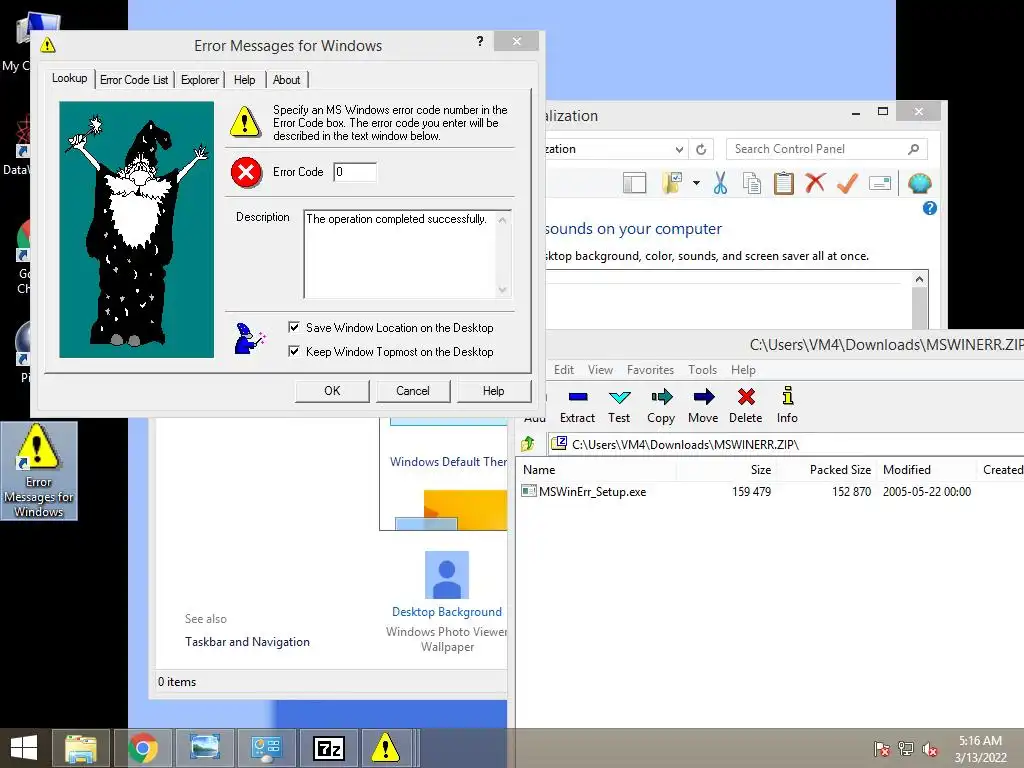
Task: Click the Error Code input field
Action: [355, 172]
